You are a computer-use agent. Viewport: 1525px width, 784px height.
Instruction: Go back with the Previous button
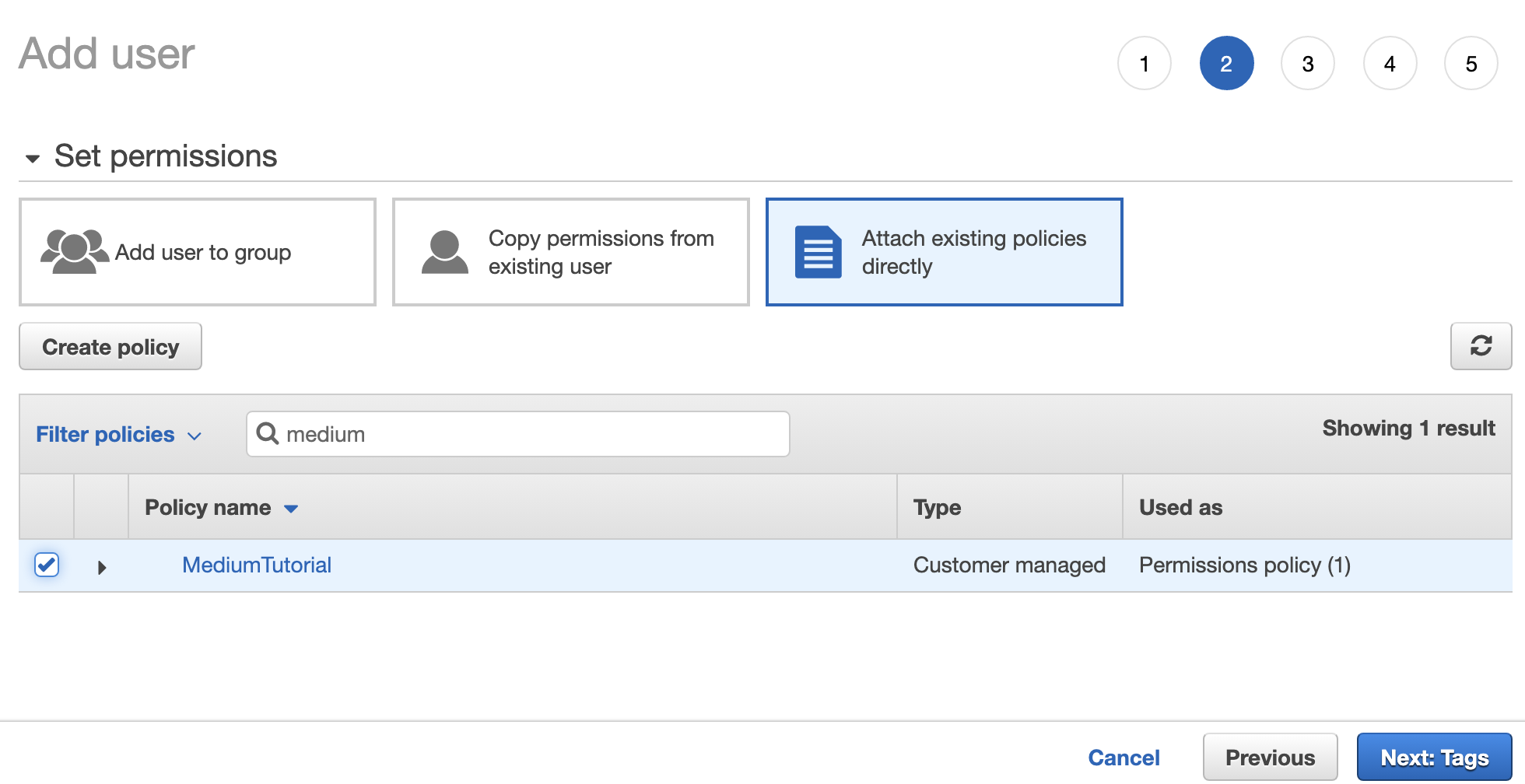tap(1270, 757)
